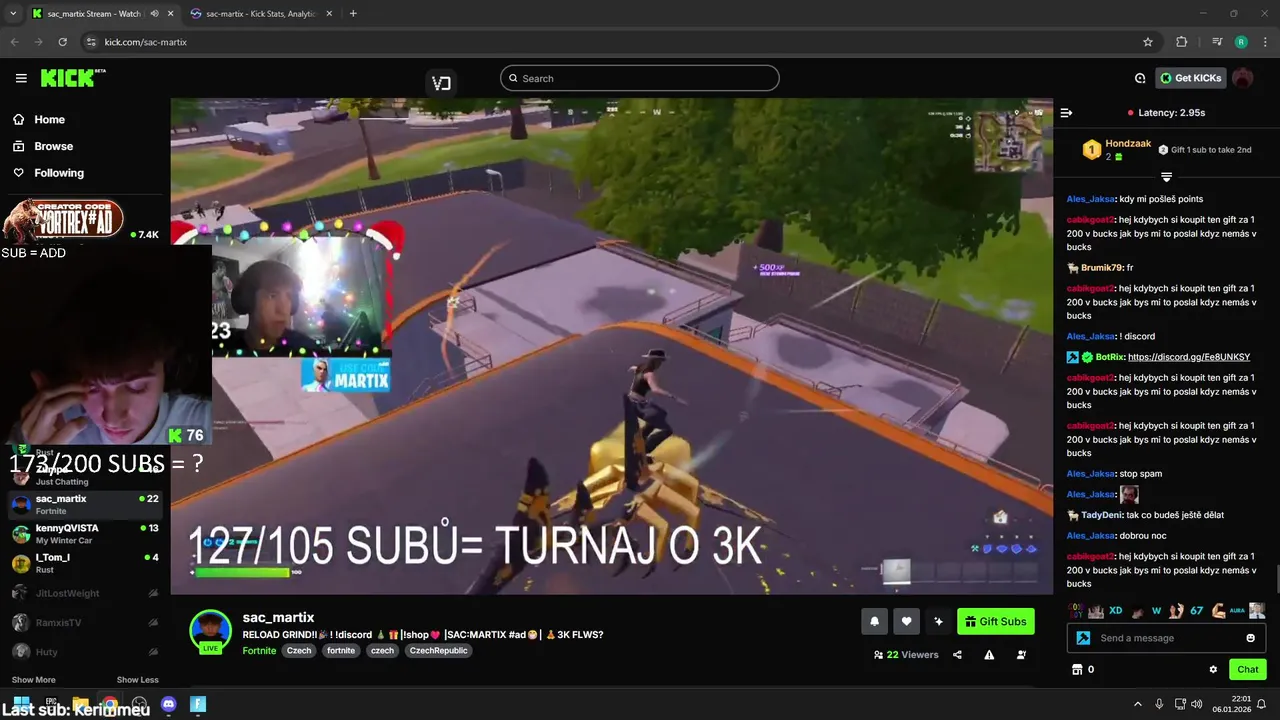The height and width of the screenshot is (720, 1280).
Task: Collapse sidebar with Show Less
Action: (x=137, y=680)
